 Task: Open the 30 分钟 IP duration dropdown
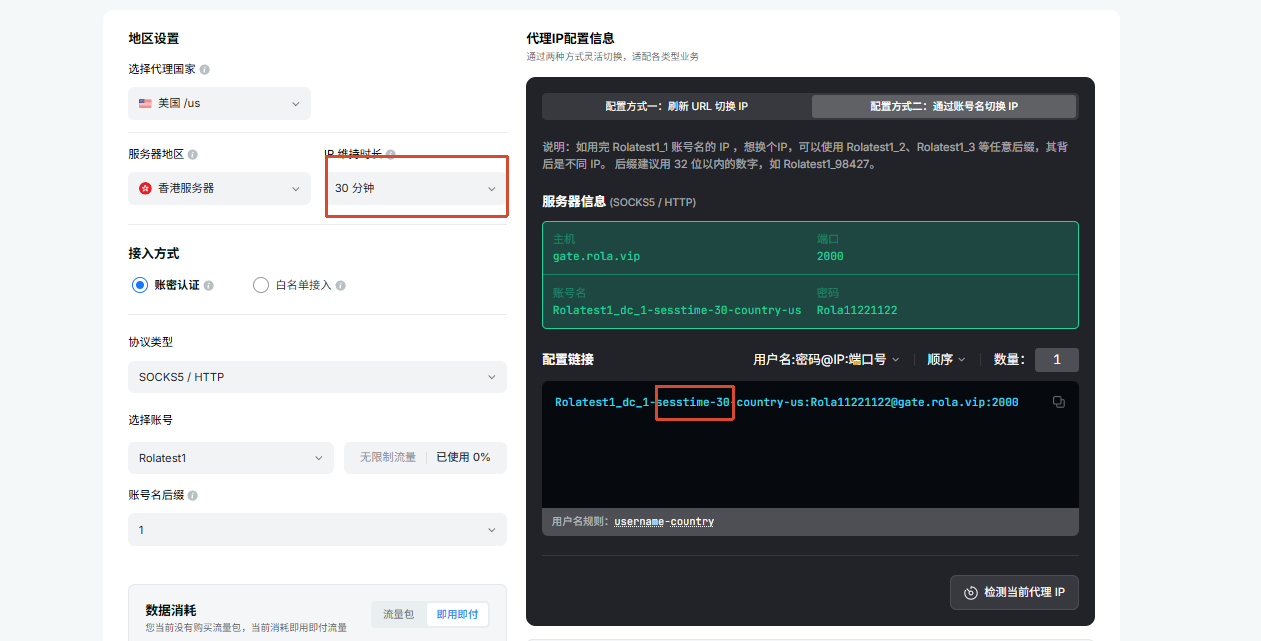416,188
